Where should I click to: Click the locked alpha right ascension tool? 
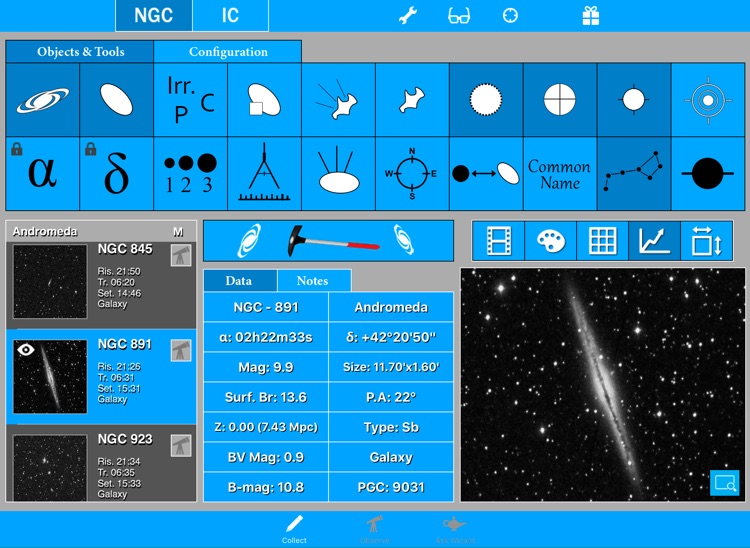tap(43, 174)
